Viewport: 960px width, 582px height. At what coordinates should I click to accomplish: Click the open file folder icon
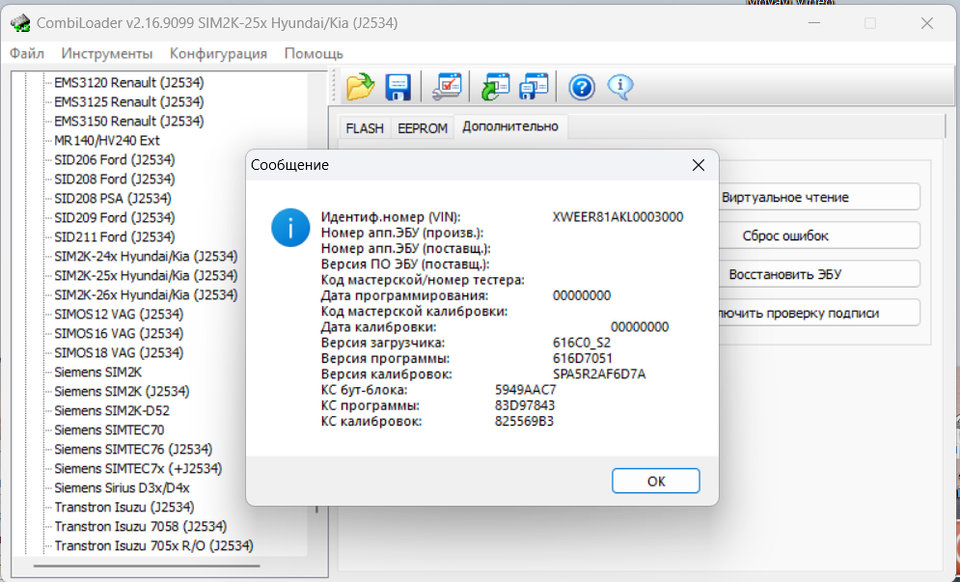pyautogui.click(x=361, y=86)
